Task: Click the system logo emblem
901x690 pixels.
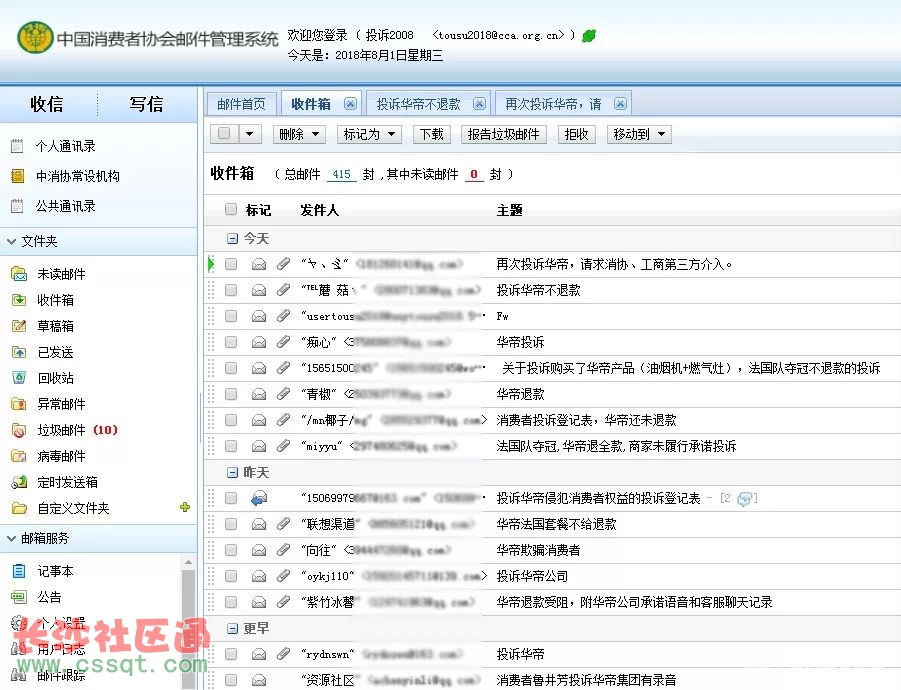Action: pos(36,37)
